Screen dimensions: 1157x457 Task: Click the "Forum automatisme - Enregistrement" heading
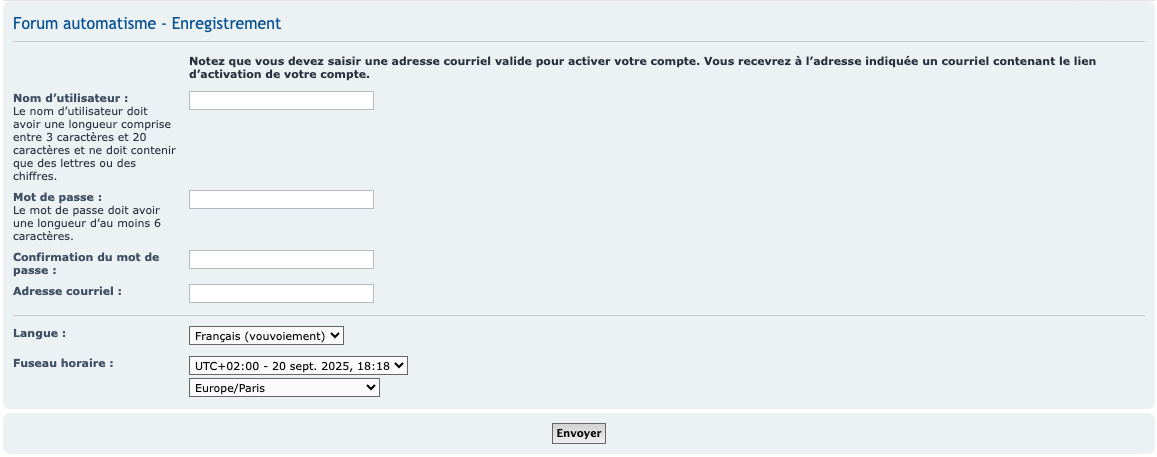pyautogui.click(x=147, y=23)
